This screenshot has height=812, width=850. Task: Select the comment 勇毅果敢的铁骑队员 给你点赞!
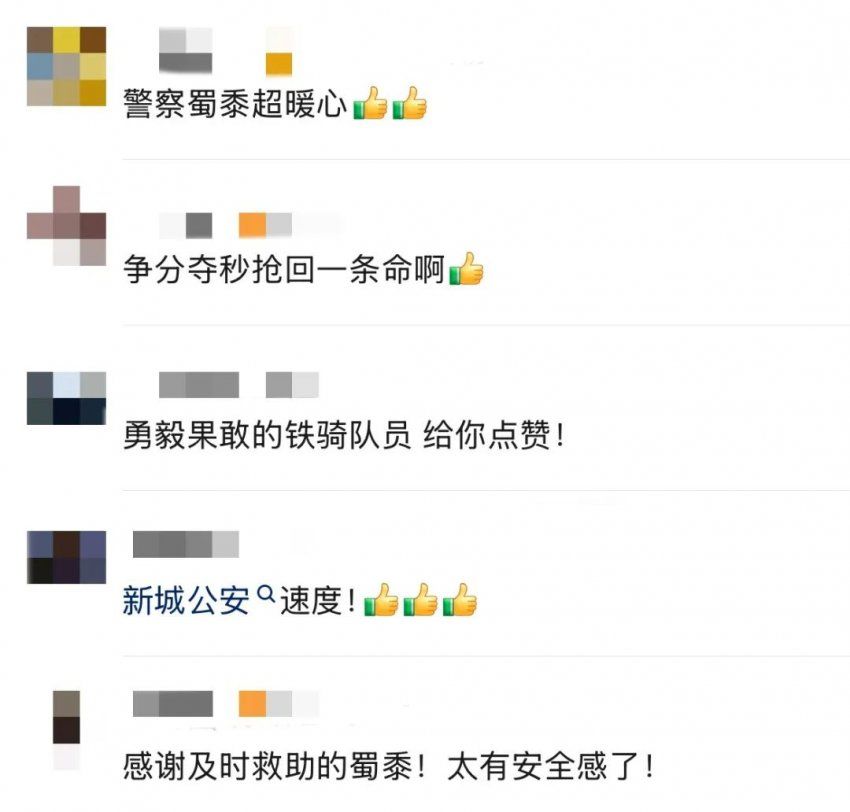tap(344, 435)
